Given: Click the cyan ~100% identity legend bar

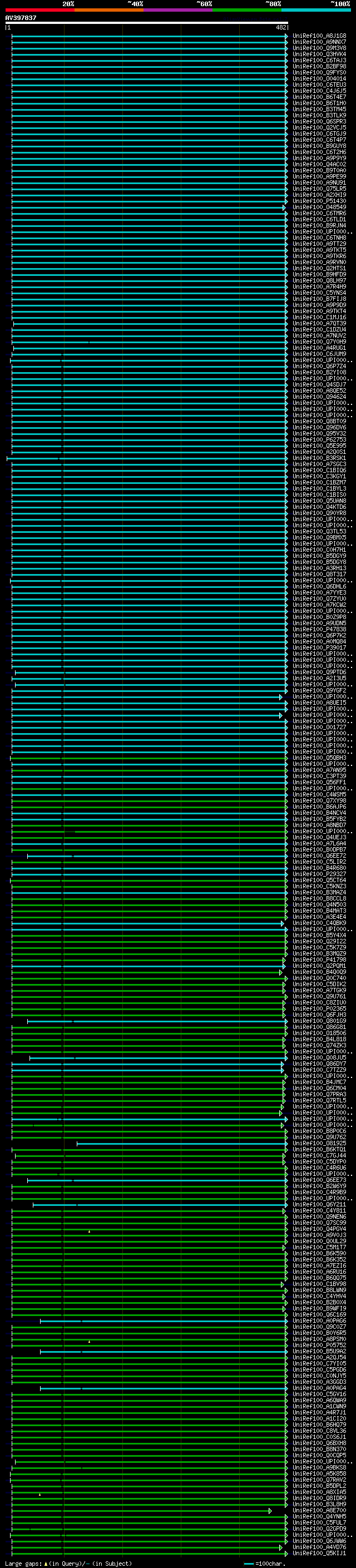Looking at the screenshot, I should [316, 10].
